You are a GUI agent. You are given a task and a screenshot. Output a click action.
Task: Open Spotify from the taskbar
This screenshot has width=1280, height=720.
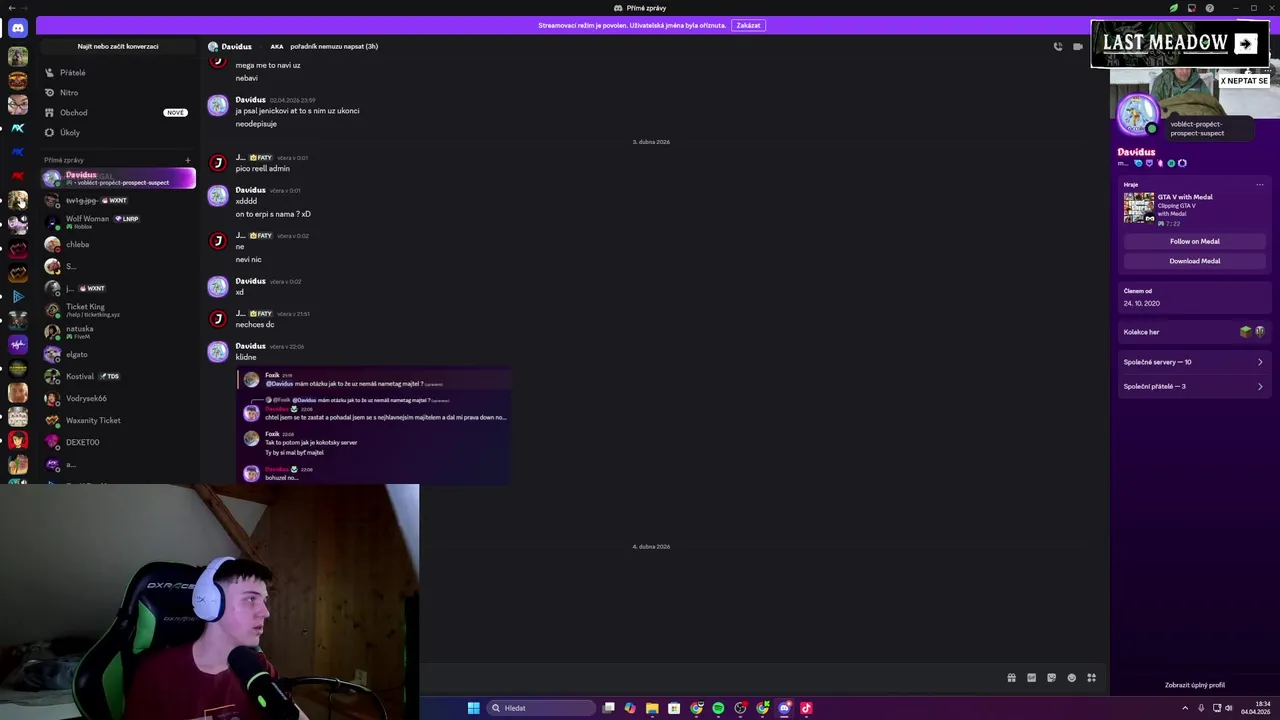click(x=718, y=708)
